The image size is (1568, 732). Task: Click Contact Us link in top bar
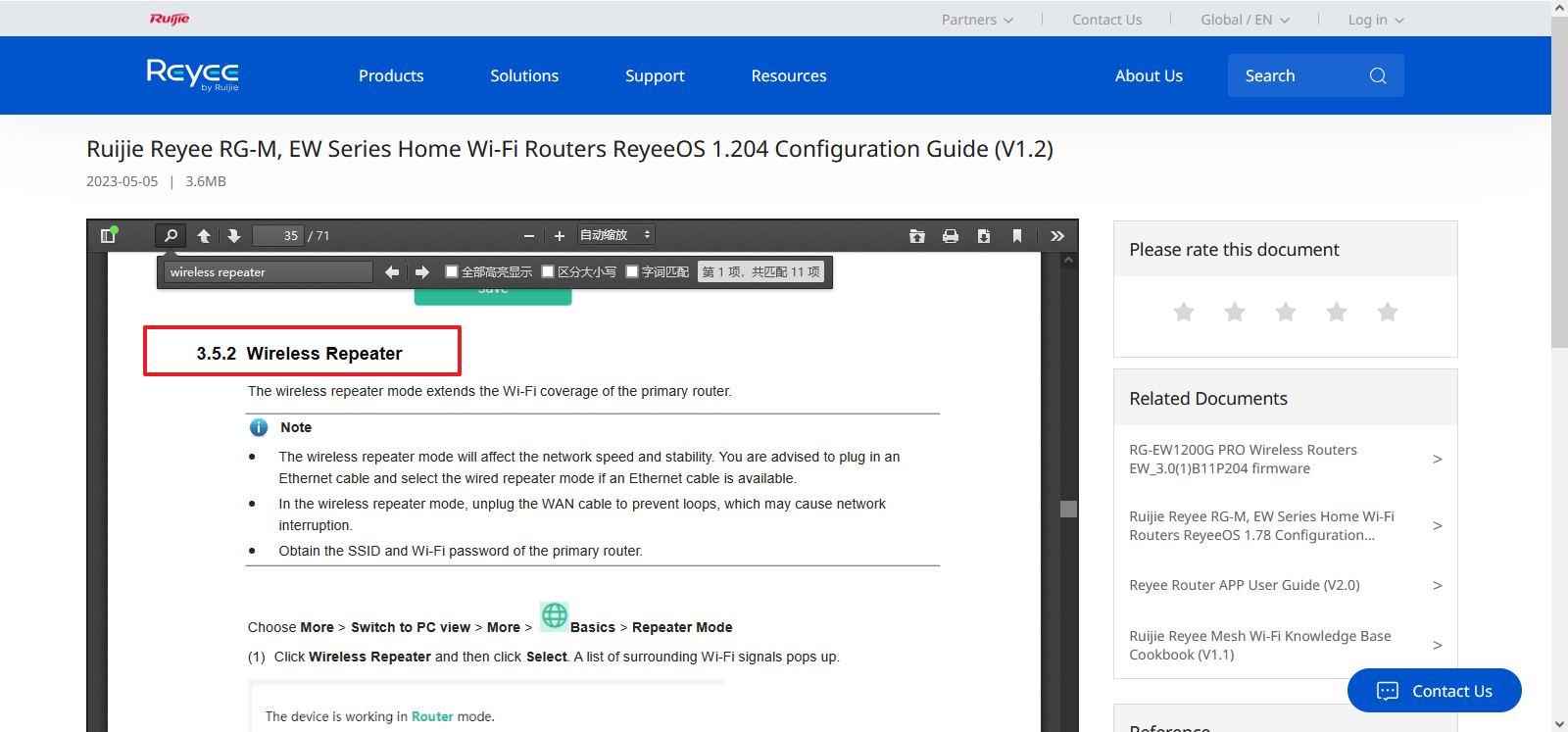click(1106, 20)
